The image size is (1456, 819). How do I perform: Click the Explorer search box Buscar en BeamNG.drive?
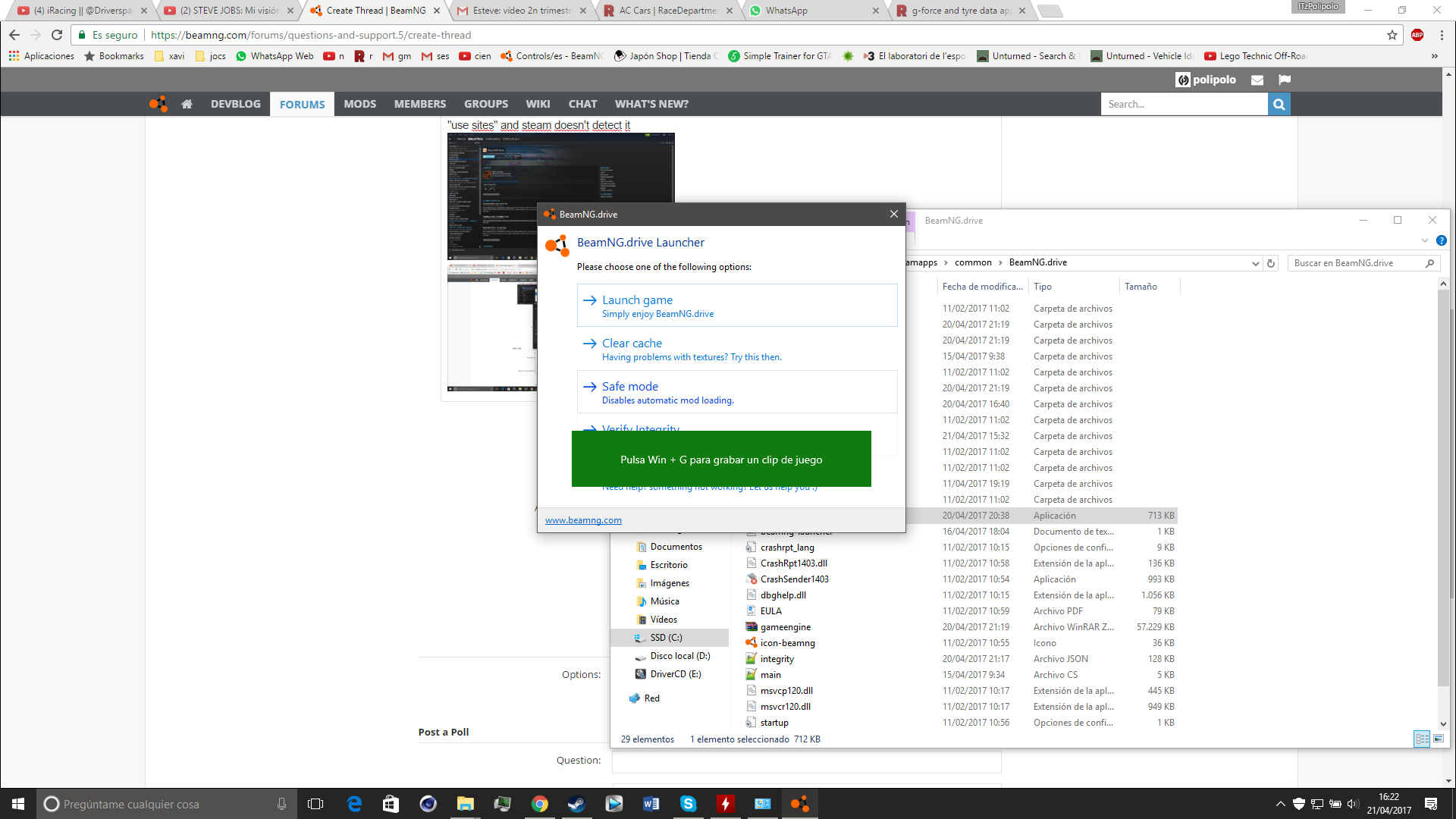pyautogui.click(x=1363, y=263)
